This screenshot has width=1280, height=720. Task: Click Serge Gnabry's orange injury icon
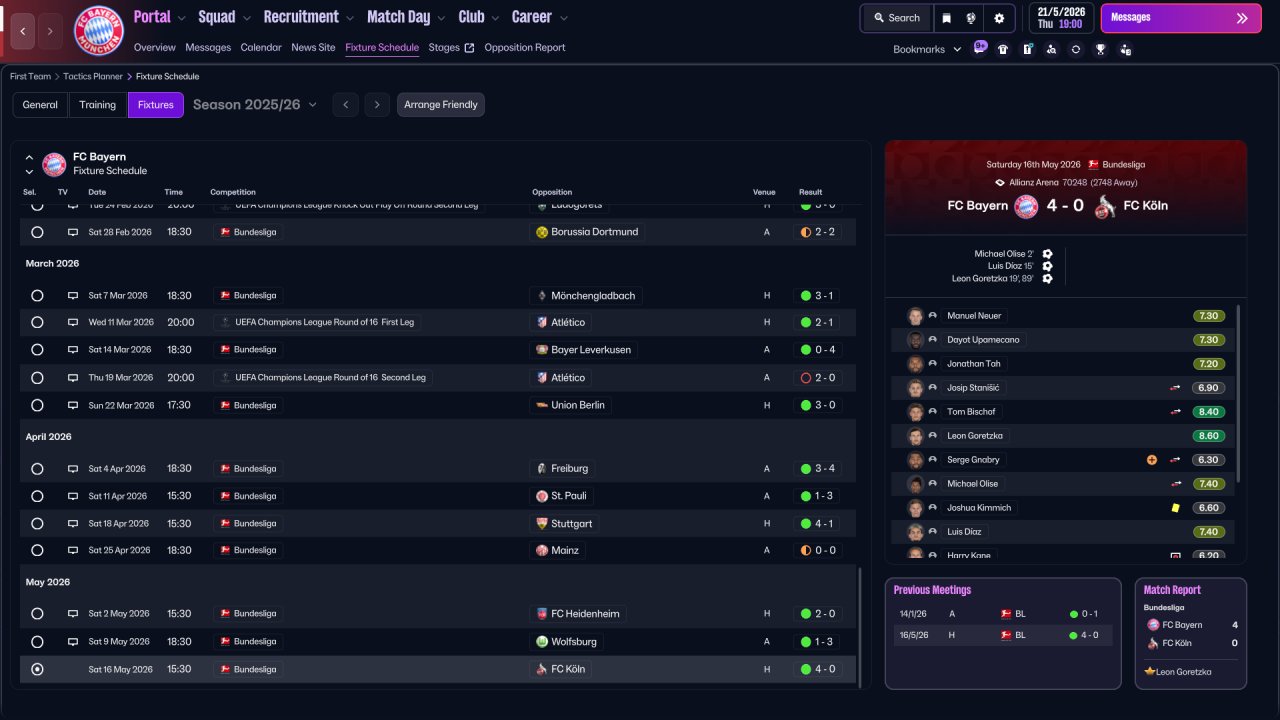point(1152,460)
